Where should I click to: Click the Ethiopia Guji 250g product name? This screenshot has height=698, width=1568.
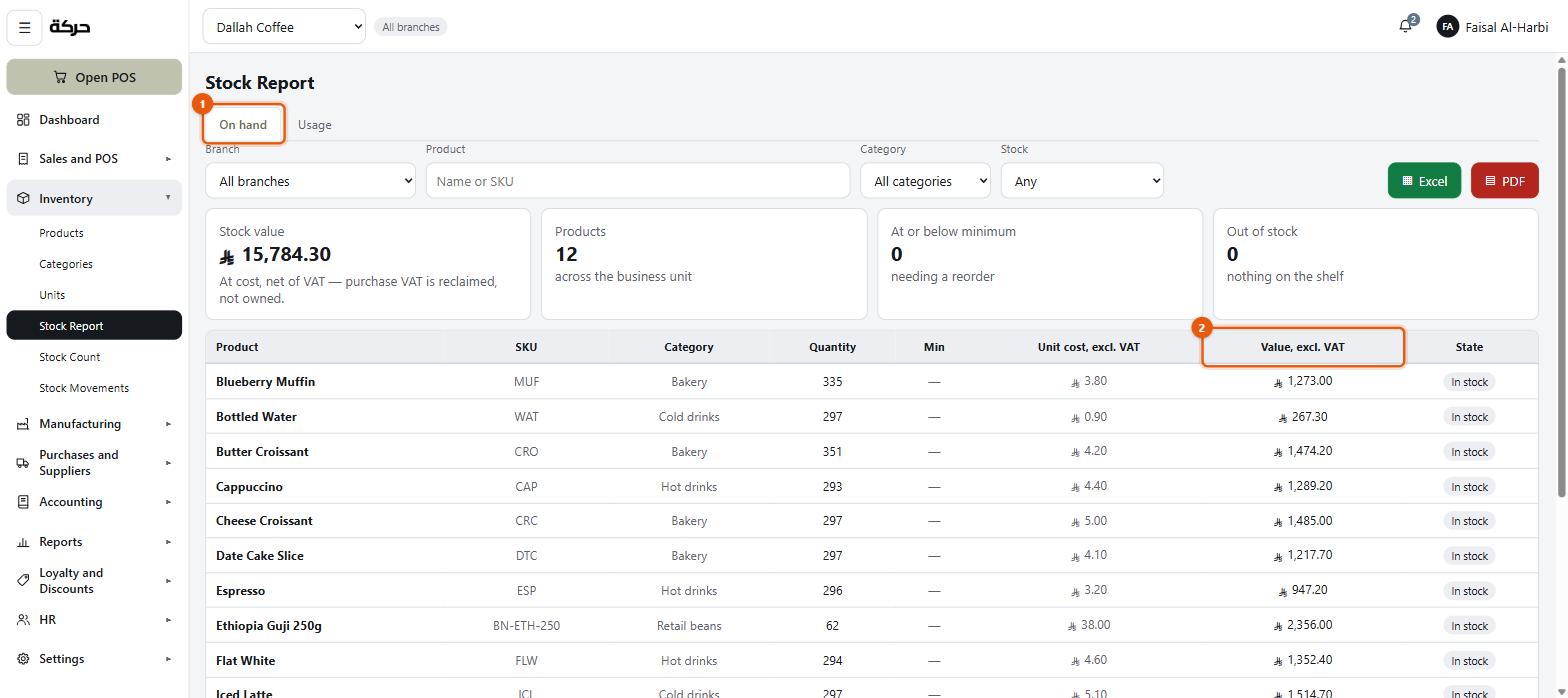click(269, 626)
